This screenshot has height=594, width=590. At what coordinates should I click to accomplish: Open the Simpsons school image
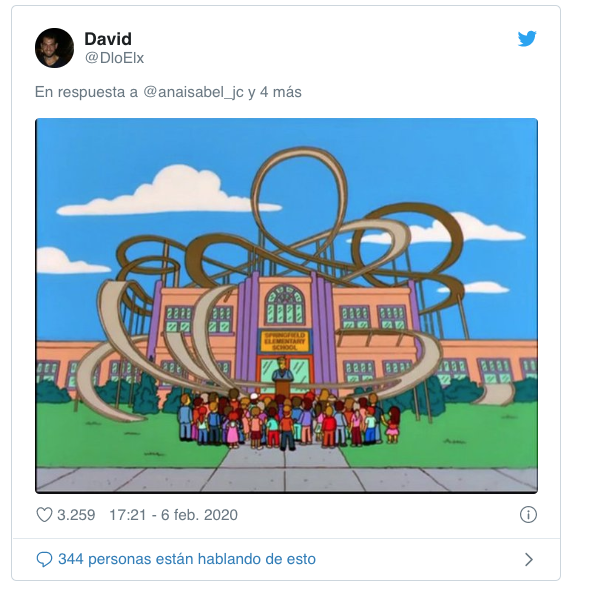pyautogui.click(x=286, y=306)
